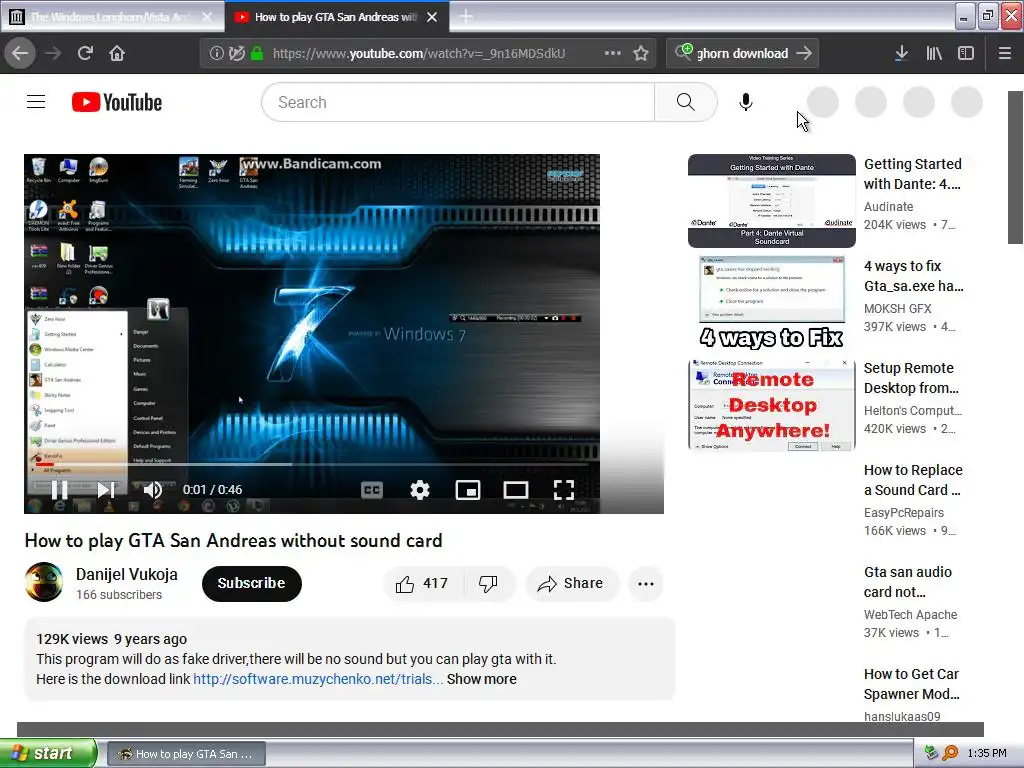
Task: Open the Windows start button
Action: [48, 753]
